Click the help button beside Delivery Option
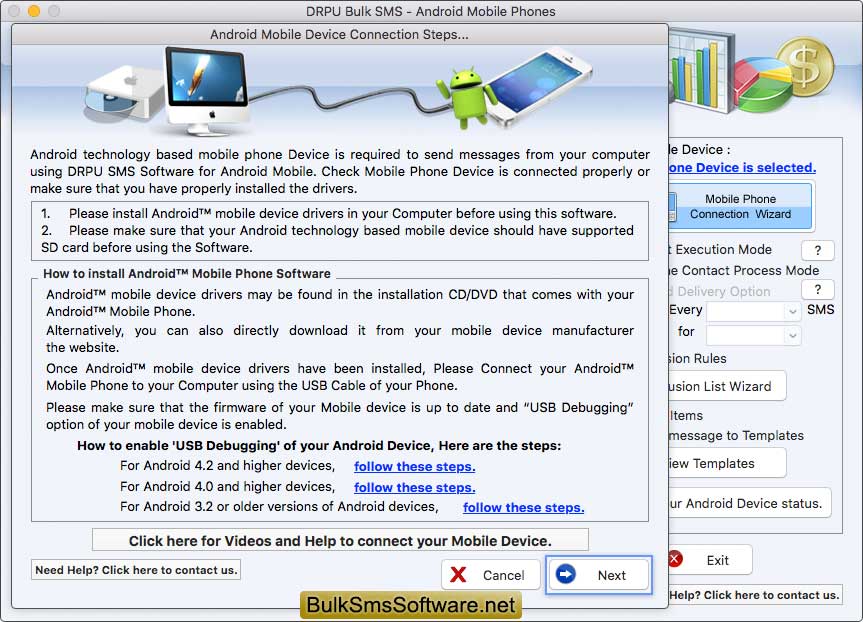This screenshot has width=863, height=622. pos(818,290)
